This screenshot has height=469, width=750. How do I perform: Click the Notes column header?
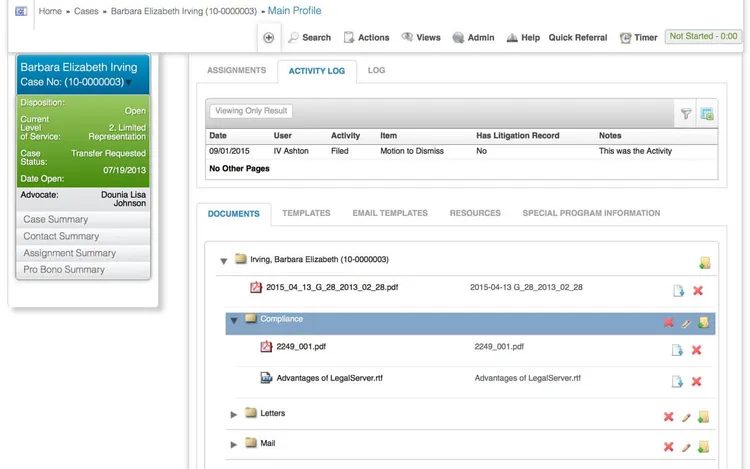click(x=610, y=136)
